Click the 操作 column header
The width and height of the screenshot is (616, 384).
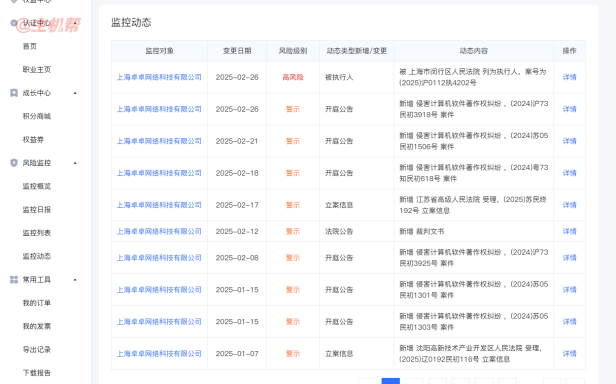pyautogui.click(x=569, y=51)
